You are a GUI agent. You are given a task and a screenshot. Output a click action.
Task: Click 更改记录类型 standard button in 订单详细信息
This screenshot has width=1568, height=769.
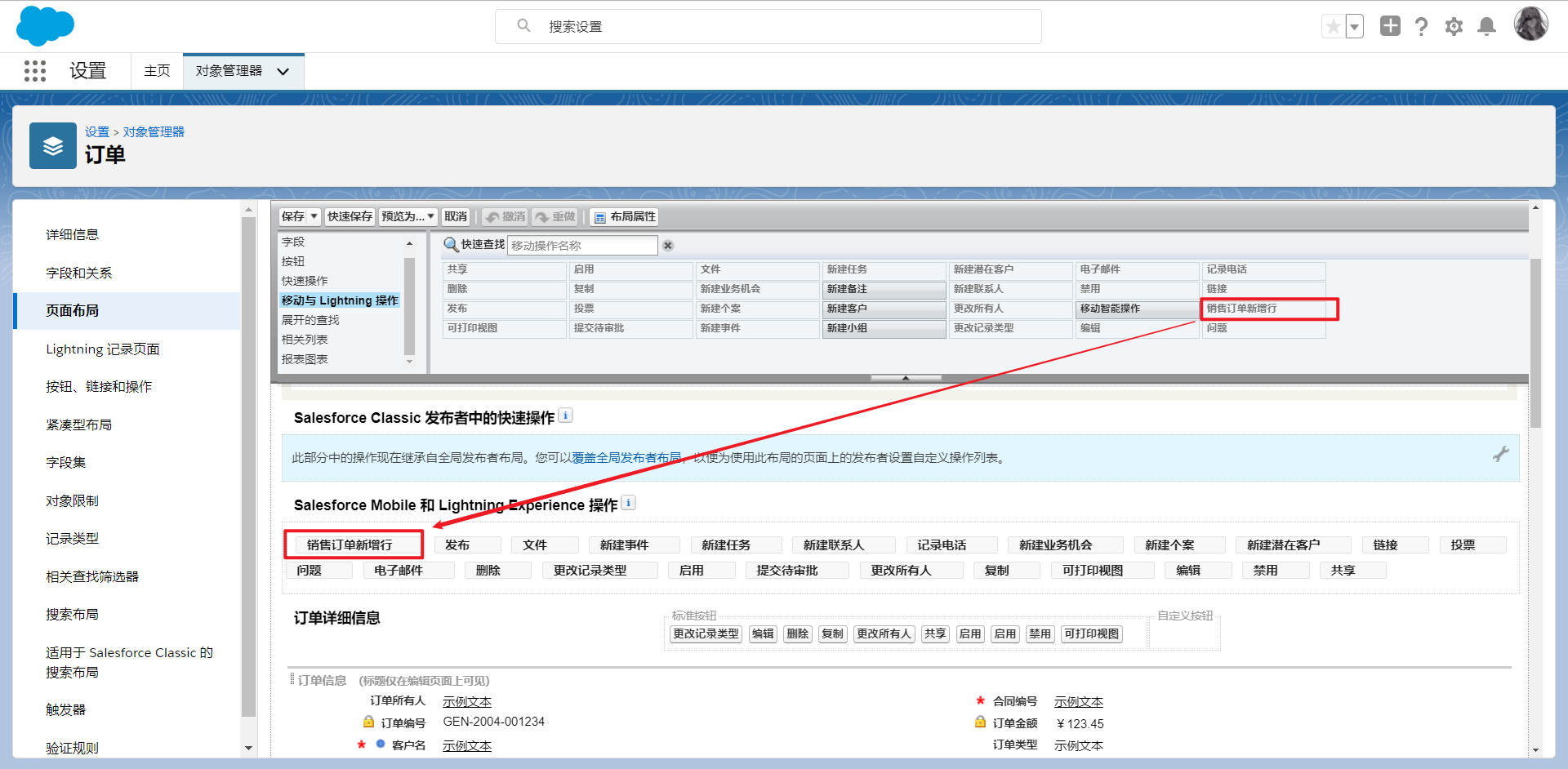coord(706,633)
